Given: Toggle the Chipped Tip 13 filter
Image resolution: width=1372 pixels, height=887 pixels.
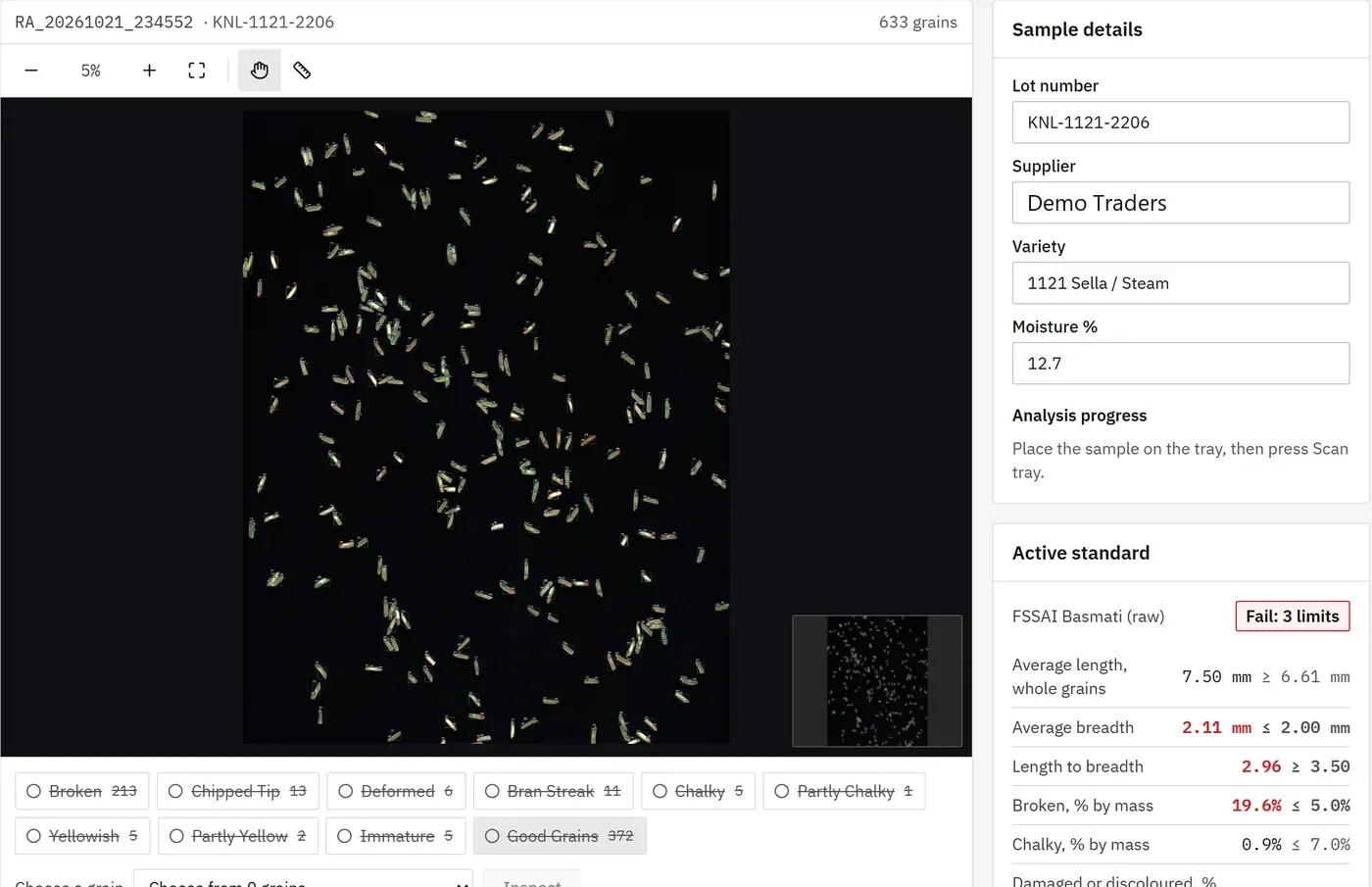Looking at the screenshot, I should point(237,791).
